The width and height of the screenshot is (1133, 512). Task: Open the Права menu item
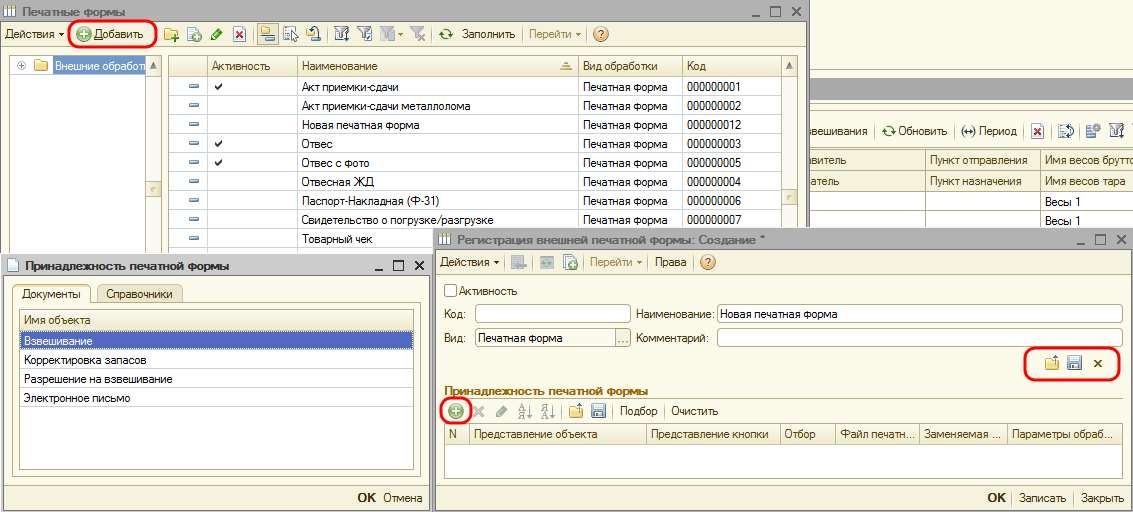(670, 262)
